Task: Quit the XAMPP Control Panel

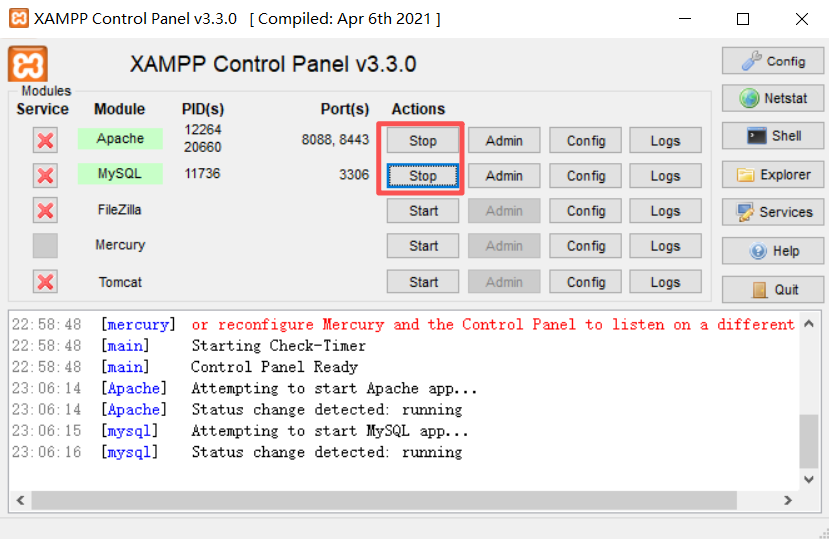Action: (772, 289)
